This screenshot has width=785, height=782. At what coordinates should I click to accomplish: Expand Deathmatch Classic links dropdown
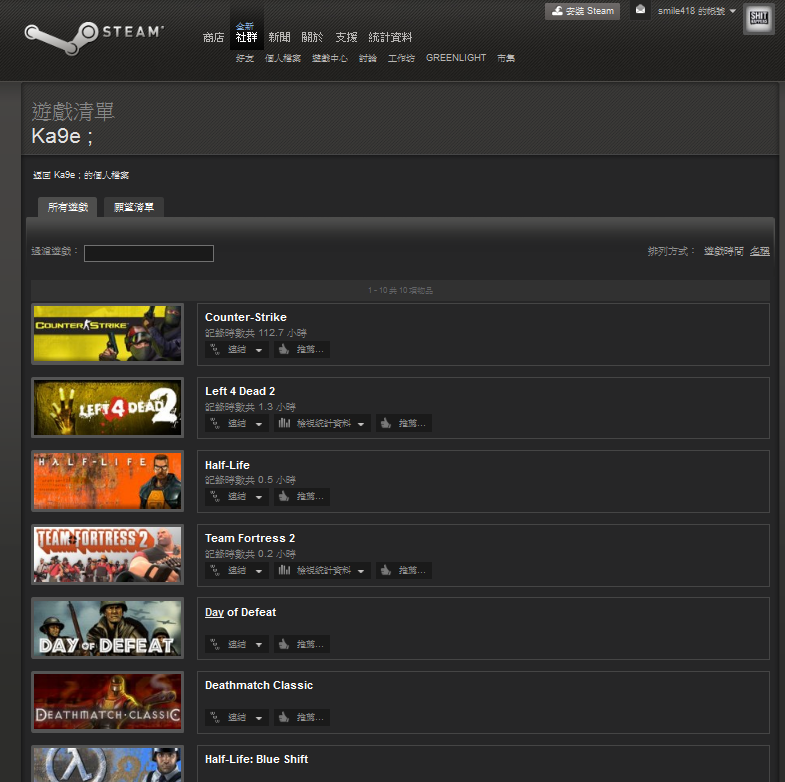237,717
